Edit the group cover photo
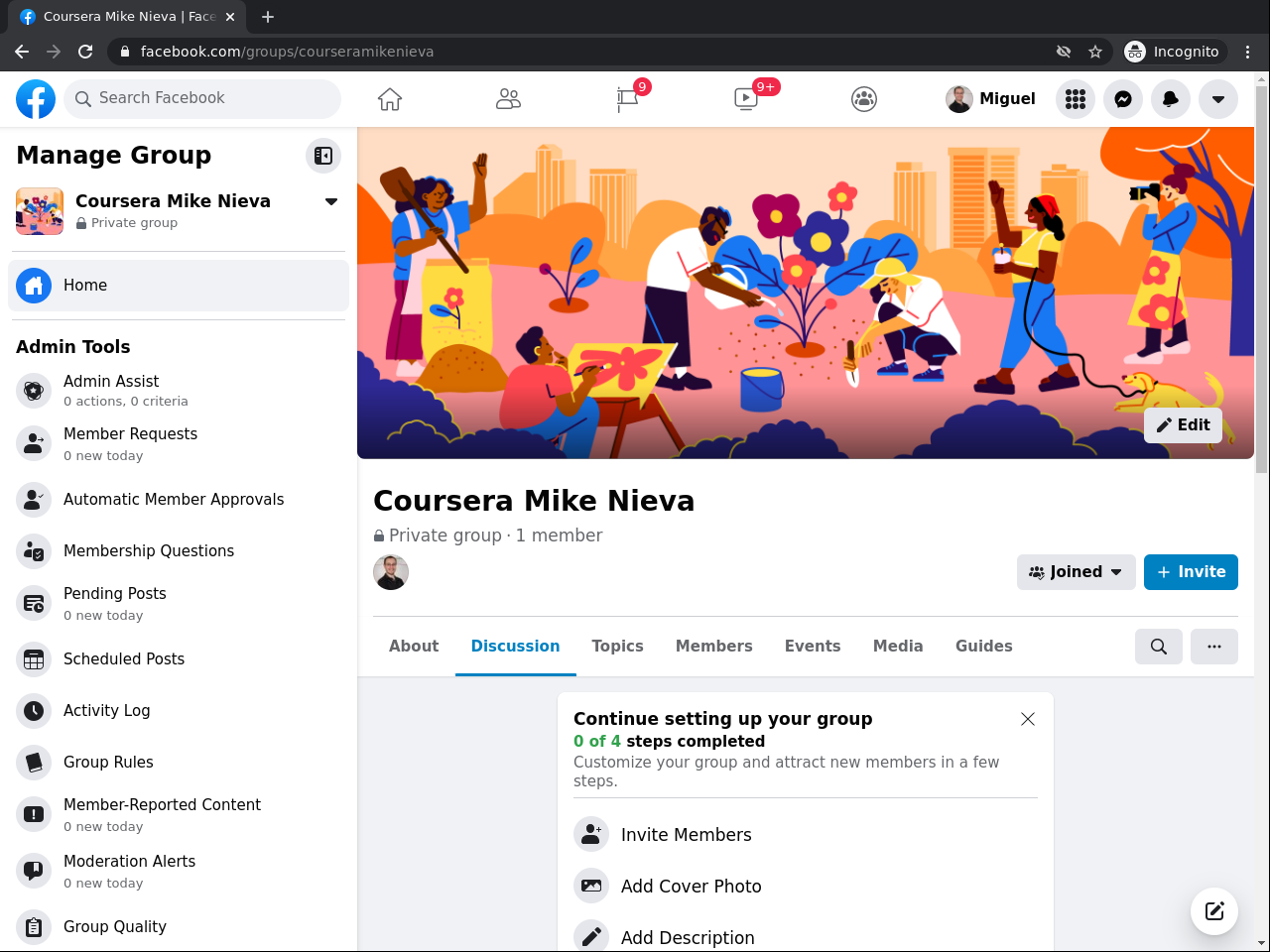Screen dimensions: 1270x952 [x=1183, y=425]
